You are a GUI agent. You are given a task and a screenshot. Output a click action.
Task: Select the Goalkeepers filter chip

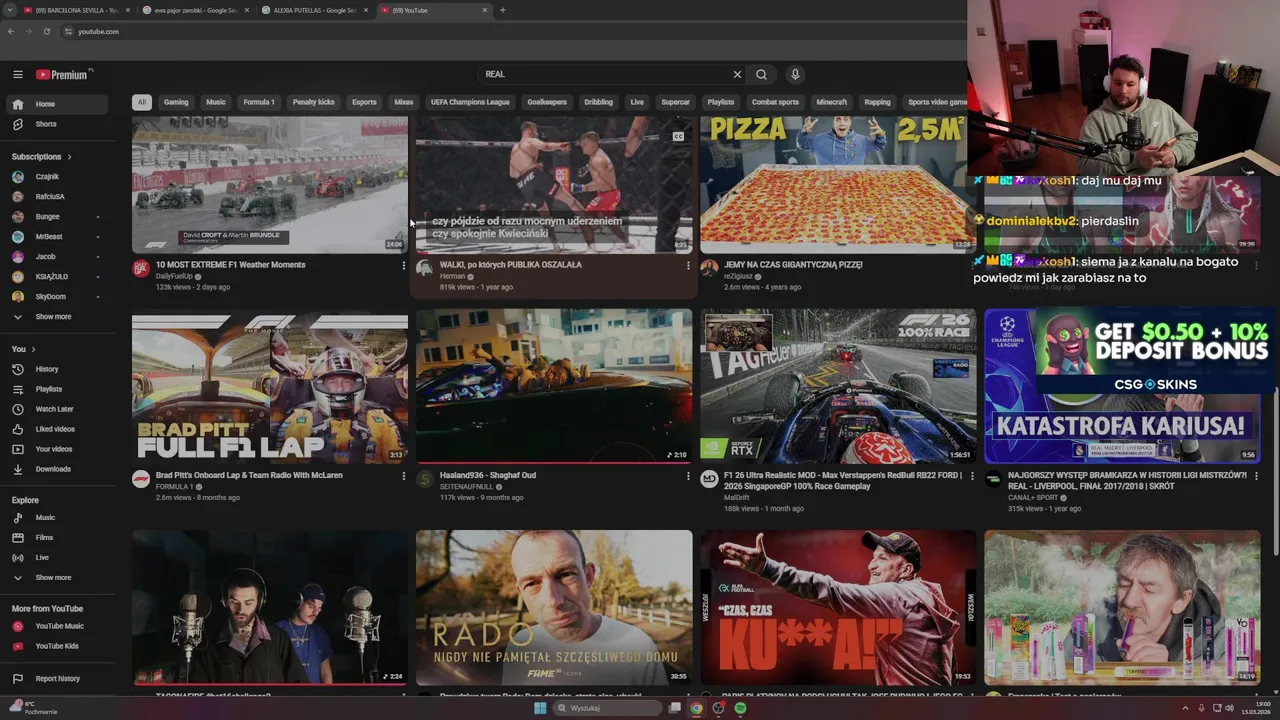point(547,102)
